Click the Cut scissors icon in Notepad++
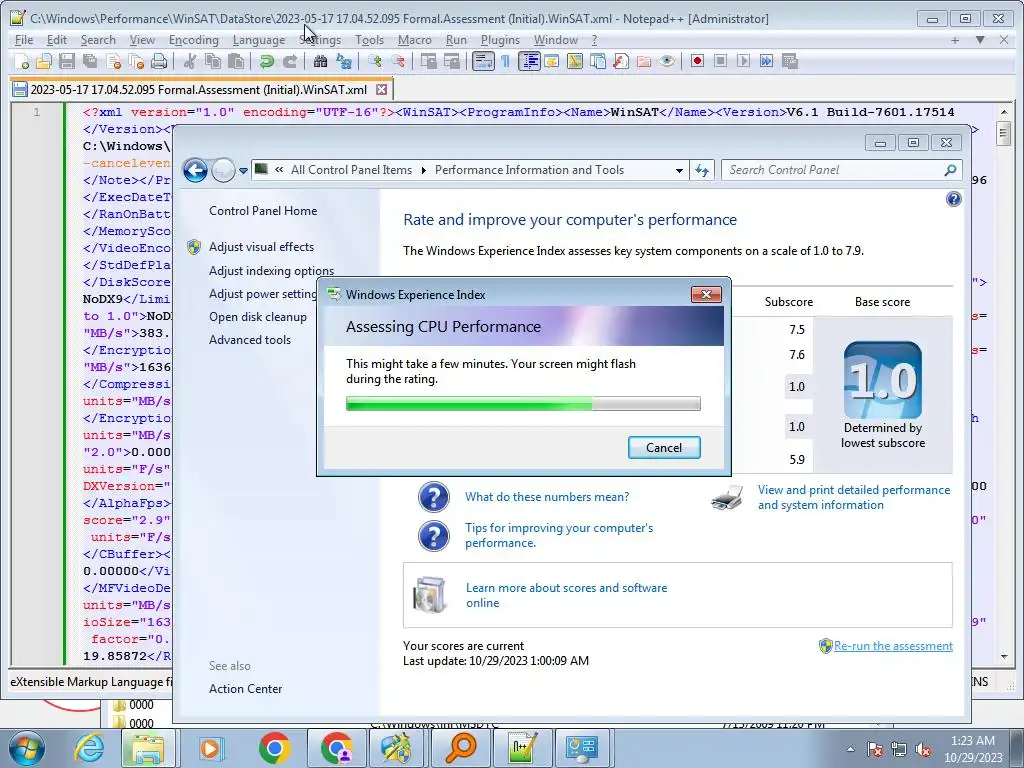 point(190,61)
